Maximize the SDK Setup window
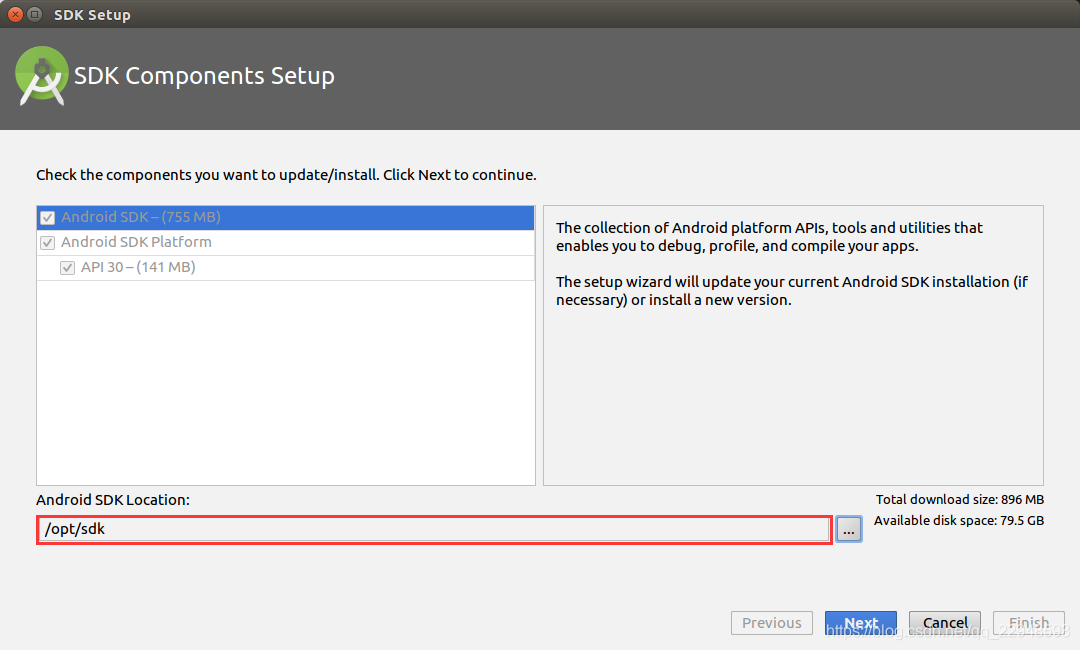The image size is (1080, 650). 34,14
